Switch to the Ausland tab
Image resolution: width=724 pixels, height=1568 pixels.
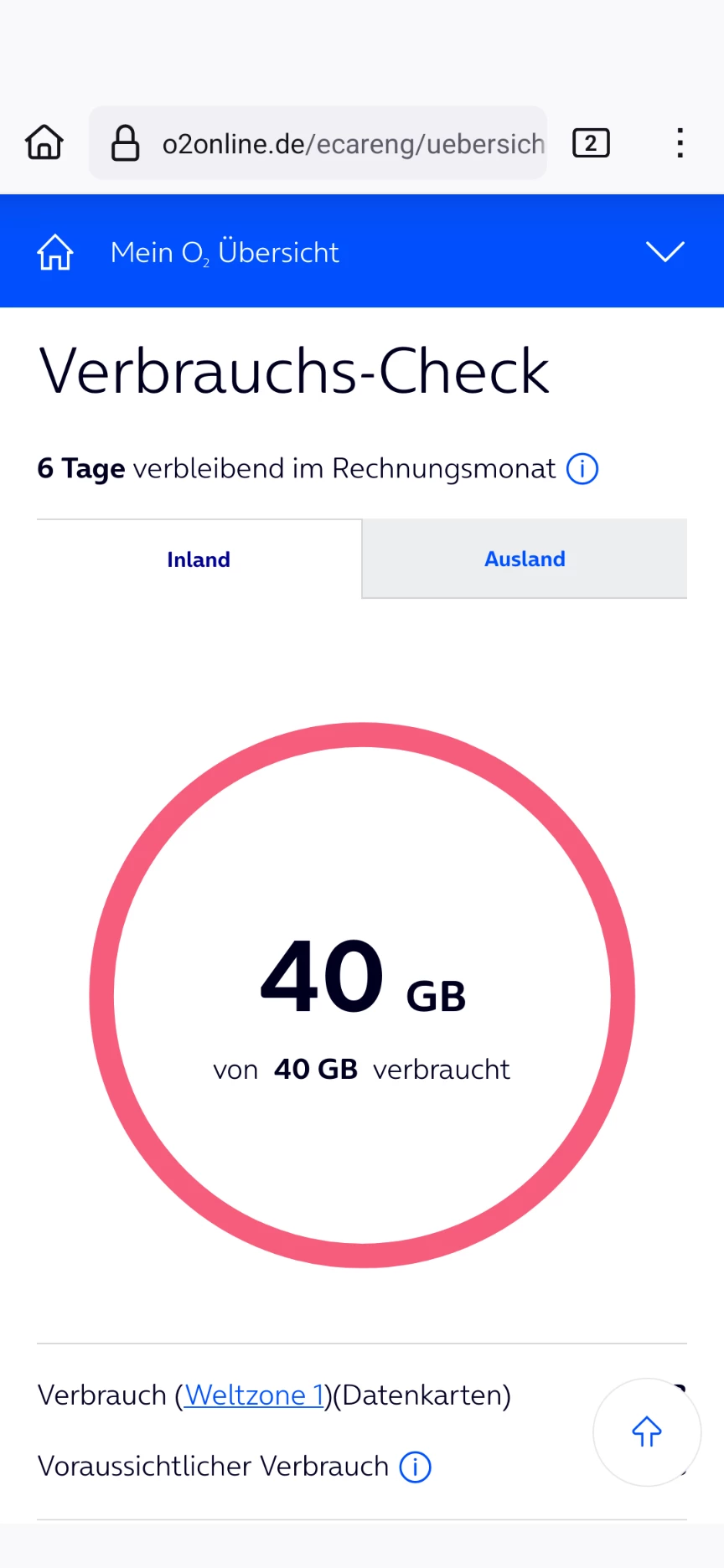point(525,559)
